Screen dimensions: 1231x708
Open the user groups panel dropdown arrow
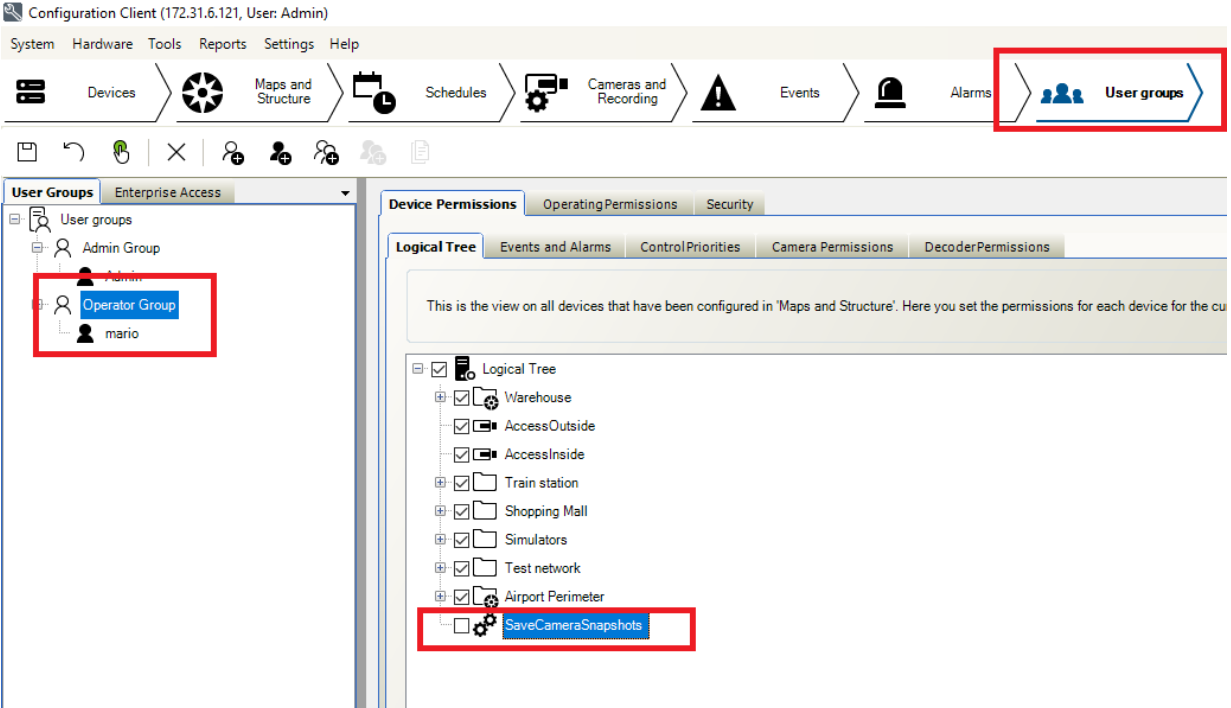pyautogui.click(x=346, y=193)
